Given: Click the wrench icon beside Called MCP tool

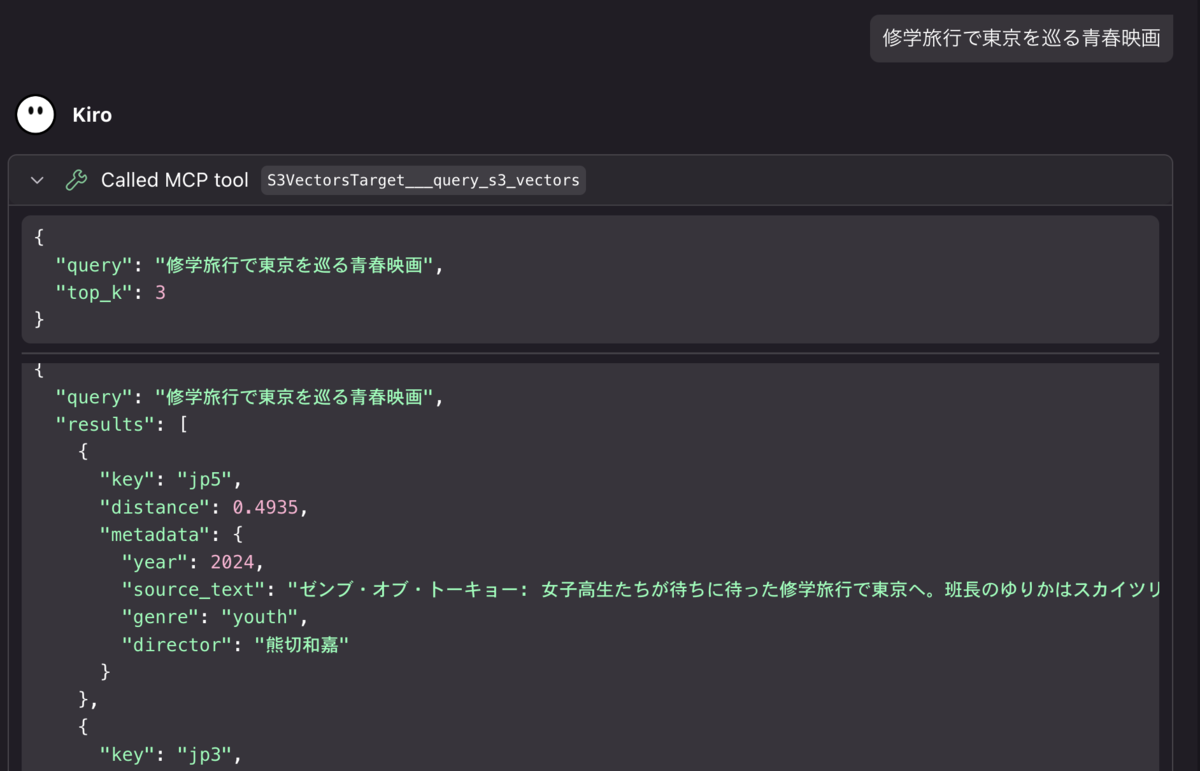Looking at the screenshot, I should coord(76,180).
